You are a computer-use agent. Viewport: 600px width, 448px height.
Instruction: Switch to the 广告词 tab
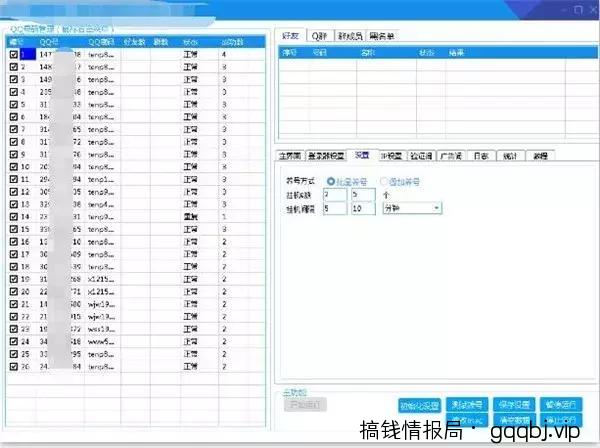[x=451, y=156]
